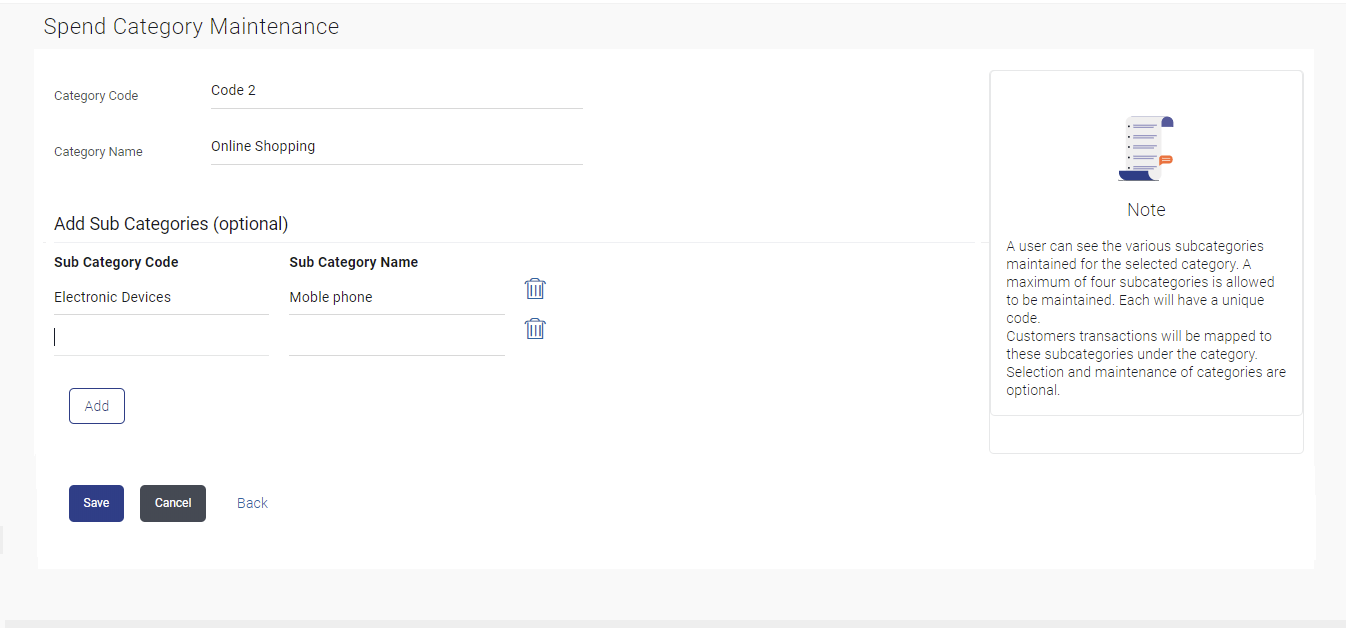Go back using the Back link
Image resolution: width=1346 pixels, height=628 pixels.
coord(252,503)
